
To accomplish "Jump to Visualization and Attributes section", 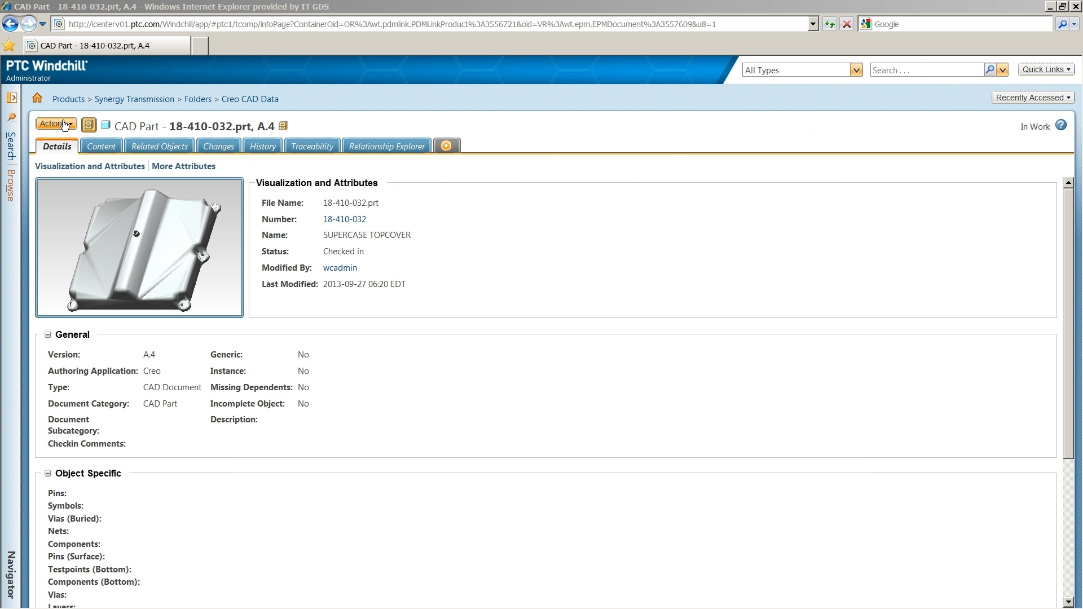I will pos(90,166).
